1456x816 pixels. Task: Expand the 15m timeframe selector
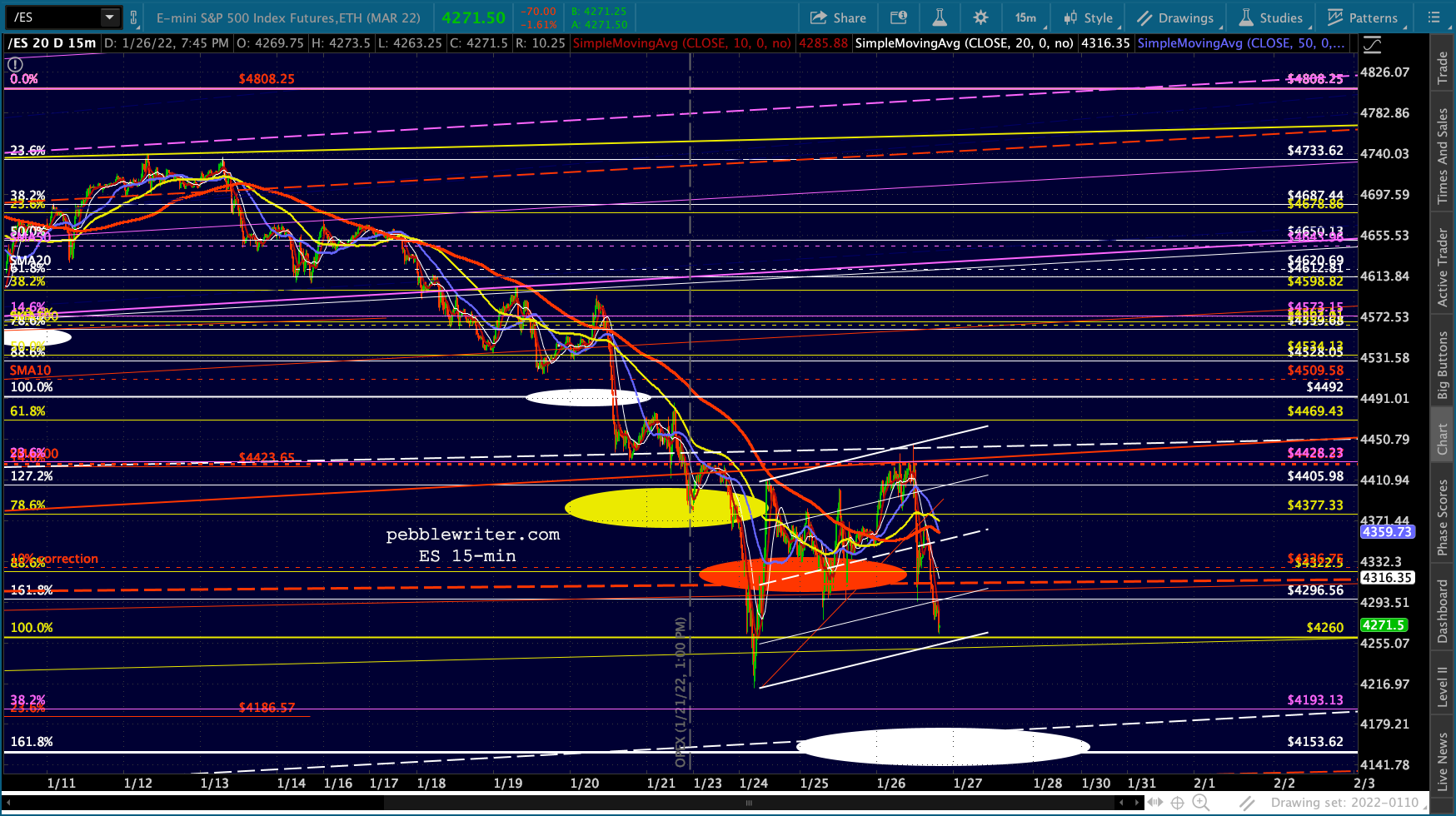[1025, 17]
